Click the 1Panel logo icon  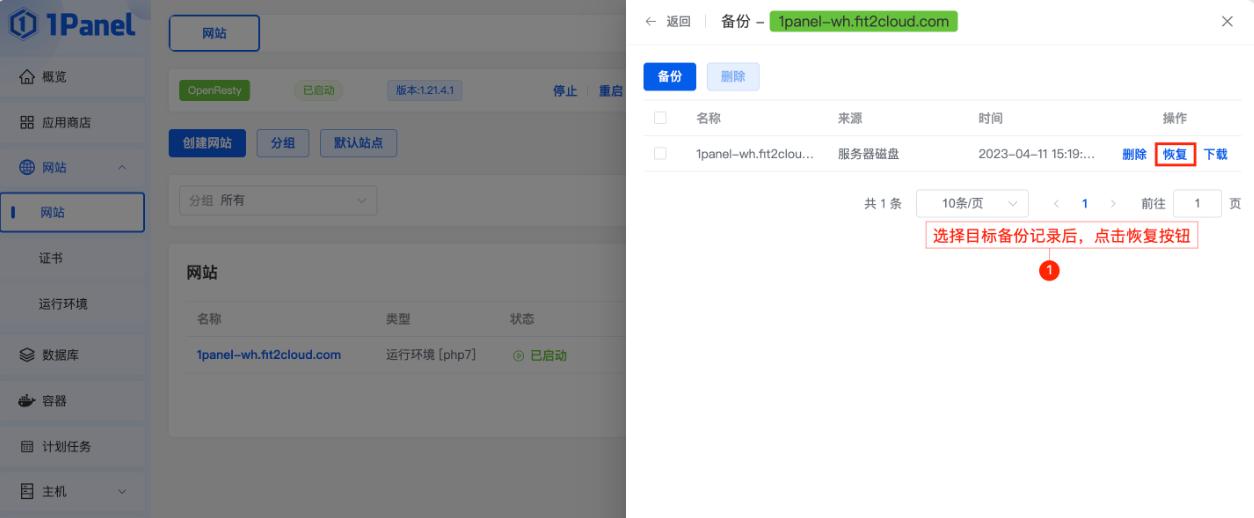click(x=24, y=24)
